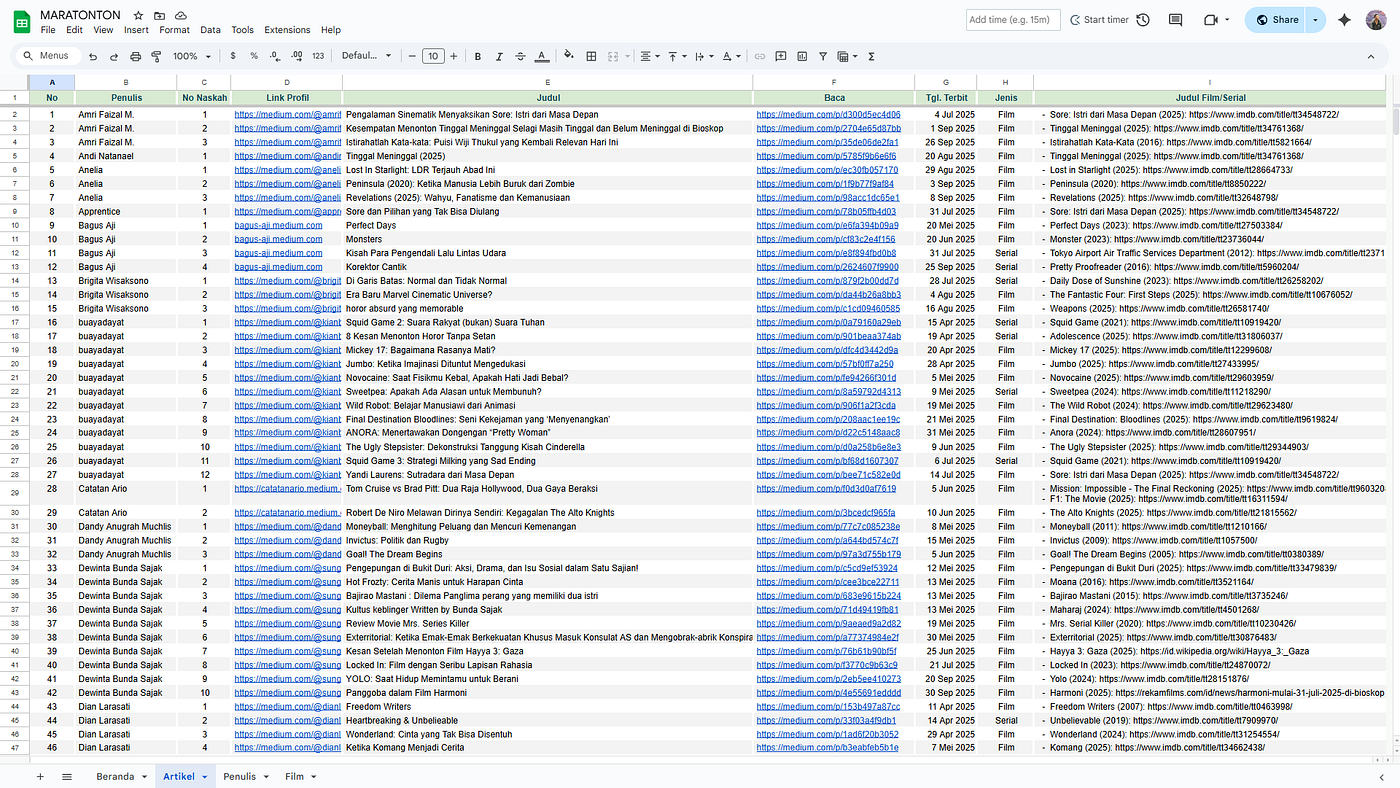Select column G header
The height and width of the screenshot is (788, 1400).
(x=945, y=82)
